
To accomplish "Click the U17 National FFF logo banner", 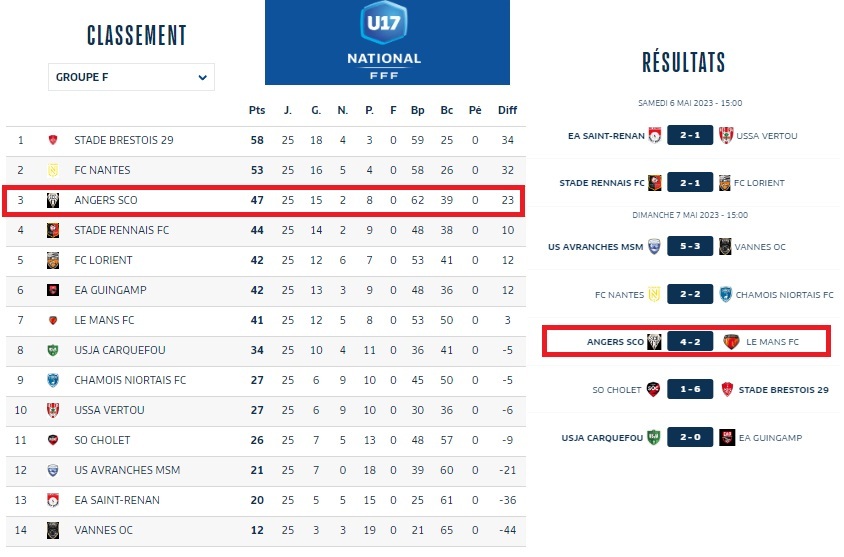I will [x=387, y=43].
